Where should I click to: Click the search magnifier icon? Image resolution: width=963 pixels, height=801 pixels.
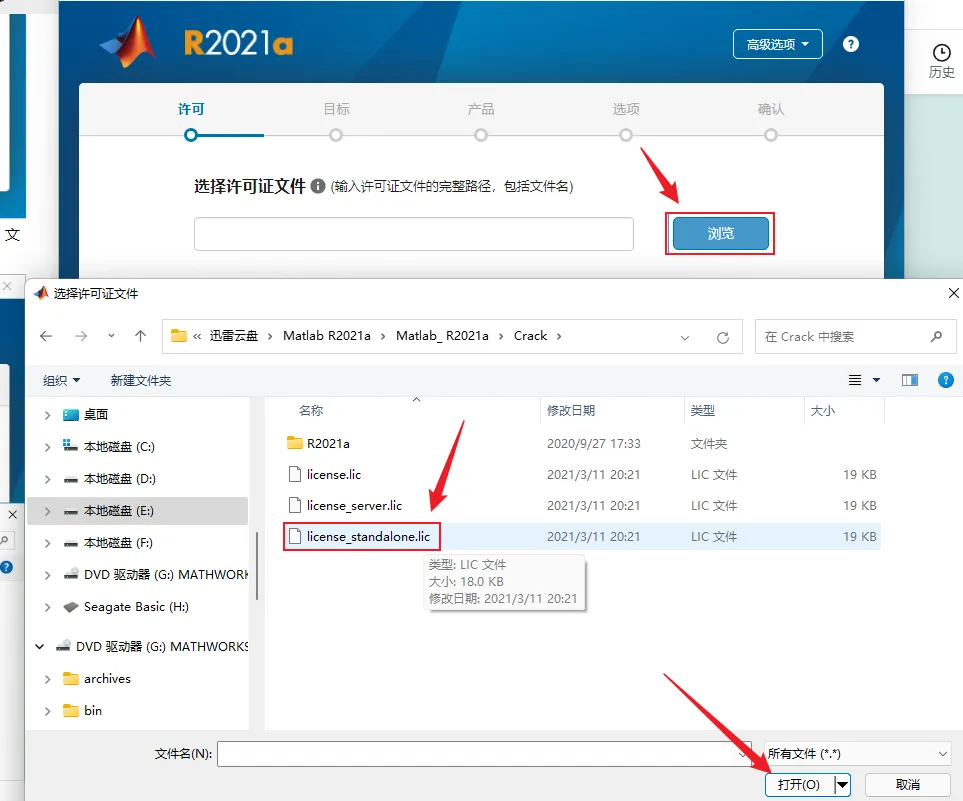(937, 336)
